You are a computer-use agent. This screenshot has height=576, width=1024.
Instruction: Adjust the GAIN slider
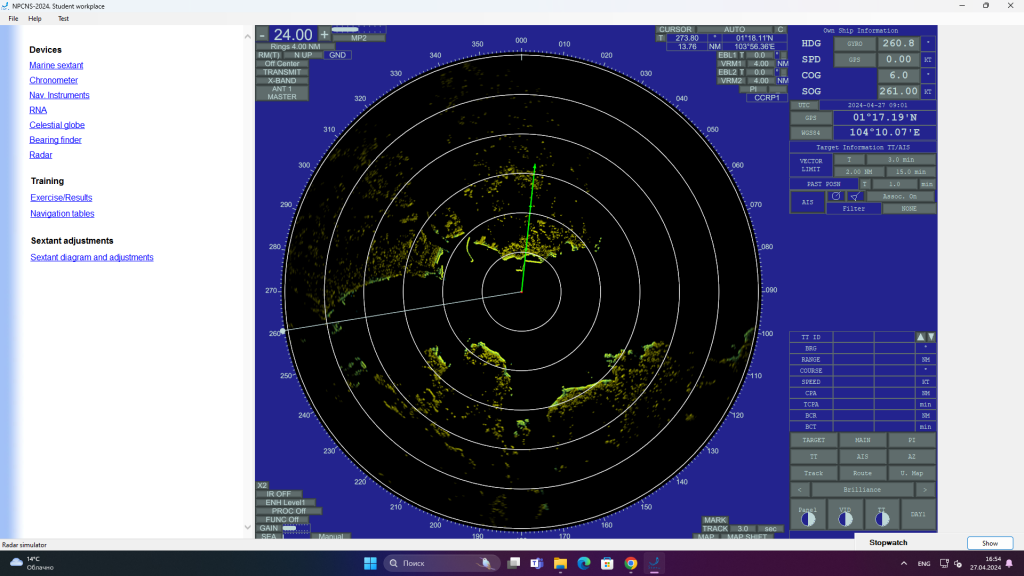pos(296,528)
